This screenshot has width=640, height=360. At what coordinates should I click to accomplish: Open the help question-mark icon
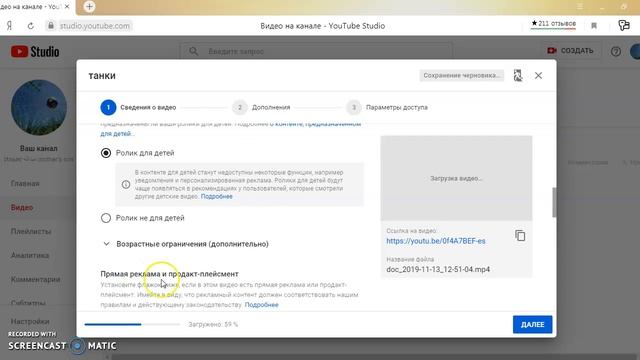coord(616,51)
